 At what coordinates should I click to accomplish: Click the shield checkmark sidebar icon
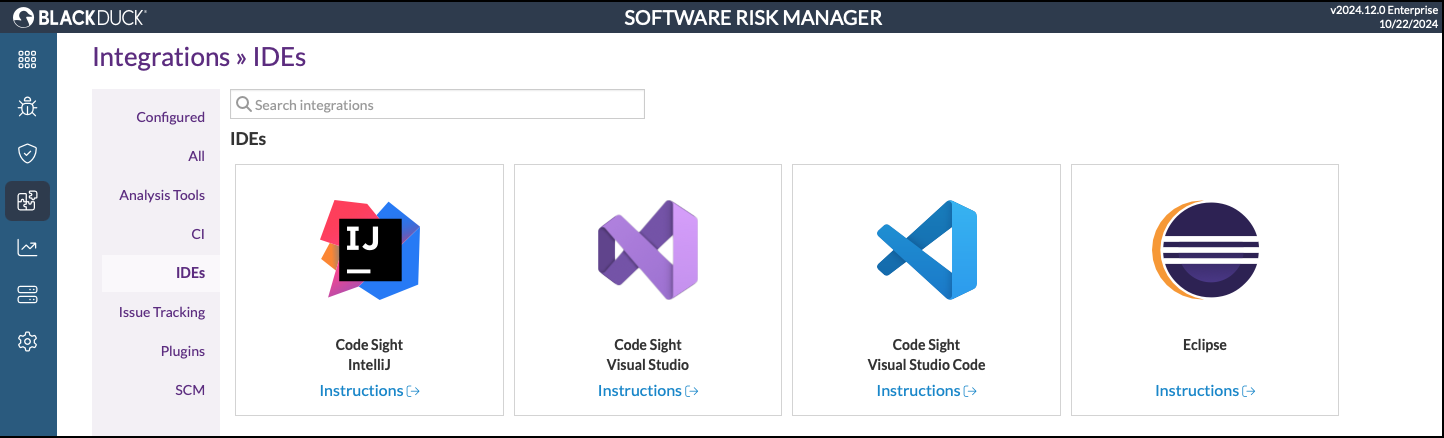tap(28, 153)
